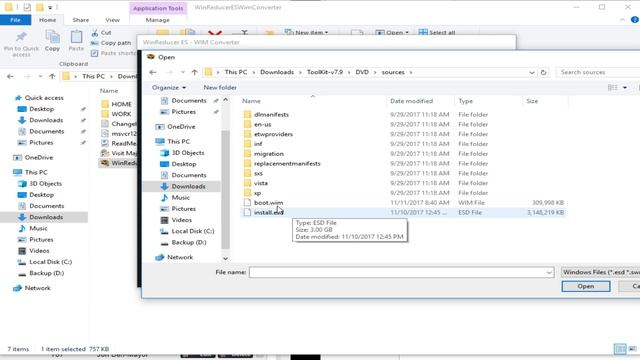Click Pin to Quick access in Explorer ribbon
The height and width of the screenshot is (360, 640).
click(x=21, y=44)
